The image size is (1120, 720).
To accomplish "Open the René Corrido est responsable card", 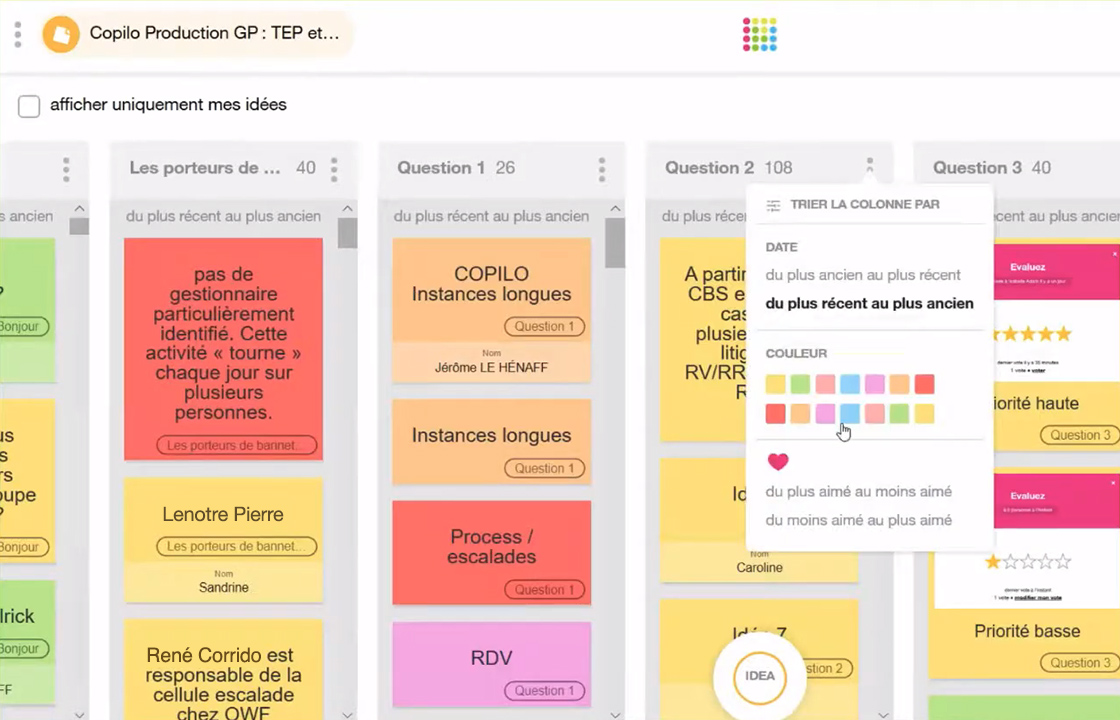I will click(x=224, y=670).
